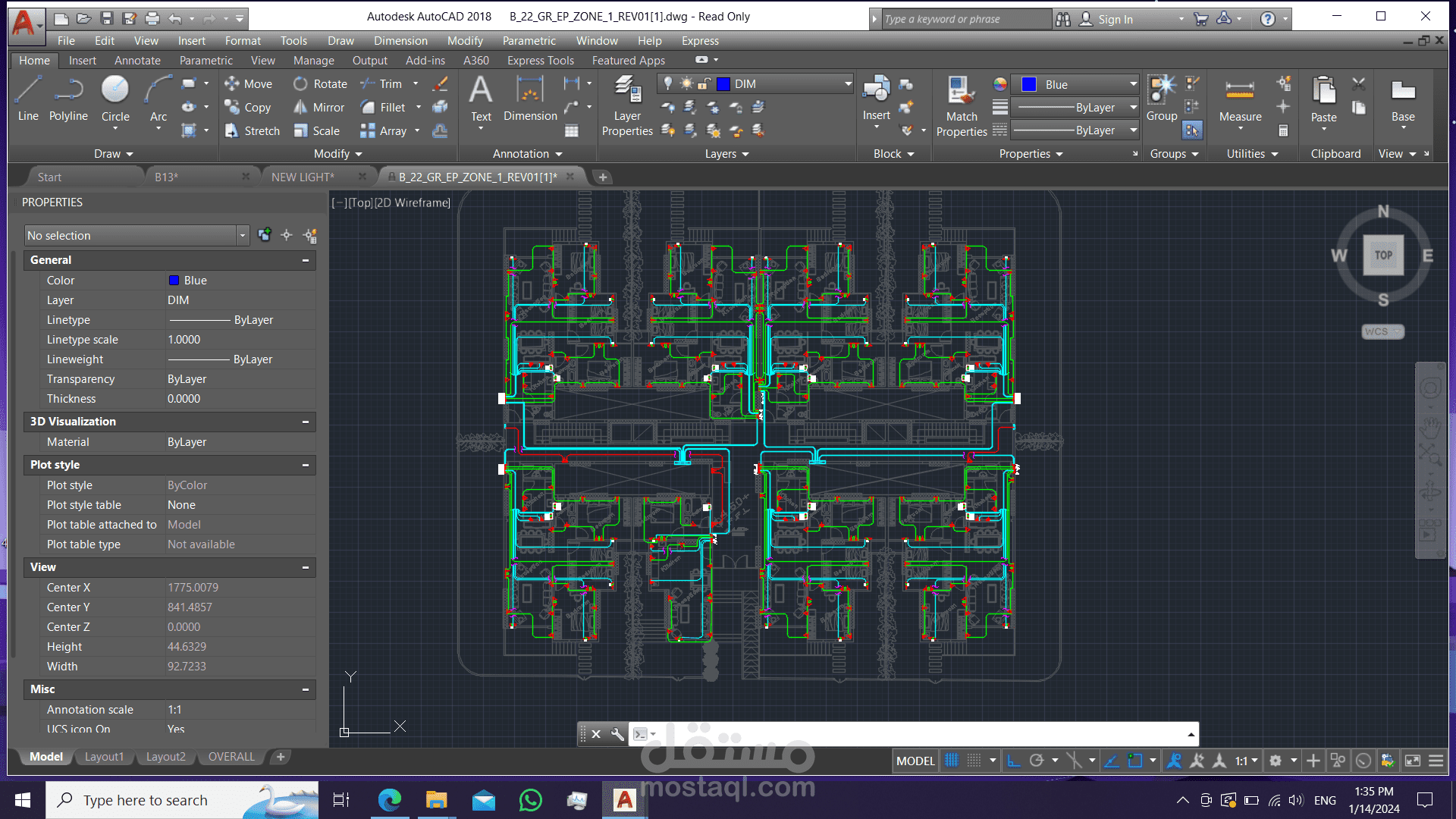Image resolution: width=1456 pixels, height=819 pixels.
Task: Open the Blue object color dropdown
Action: point(1133,84)
